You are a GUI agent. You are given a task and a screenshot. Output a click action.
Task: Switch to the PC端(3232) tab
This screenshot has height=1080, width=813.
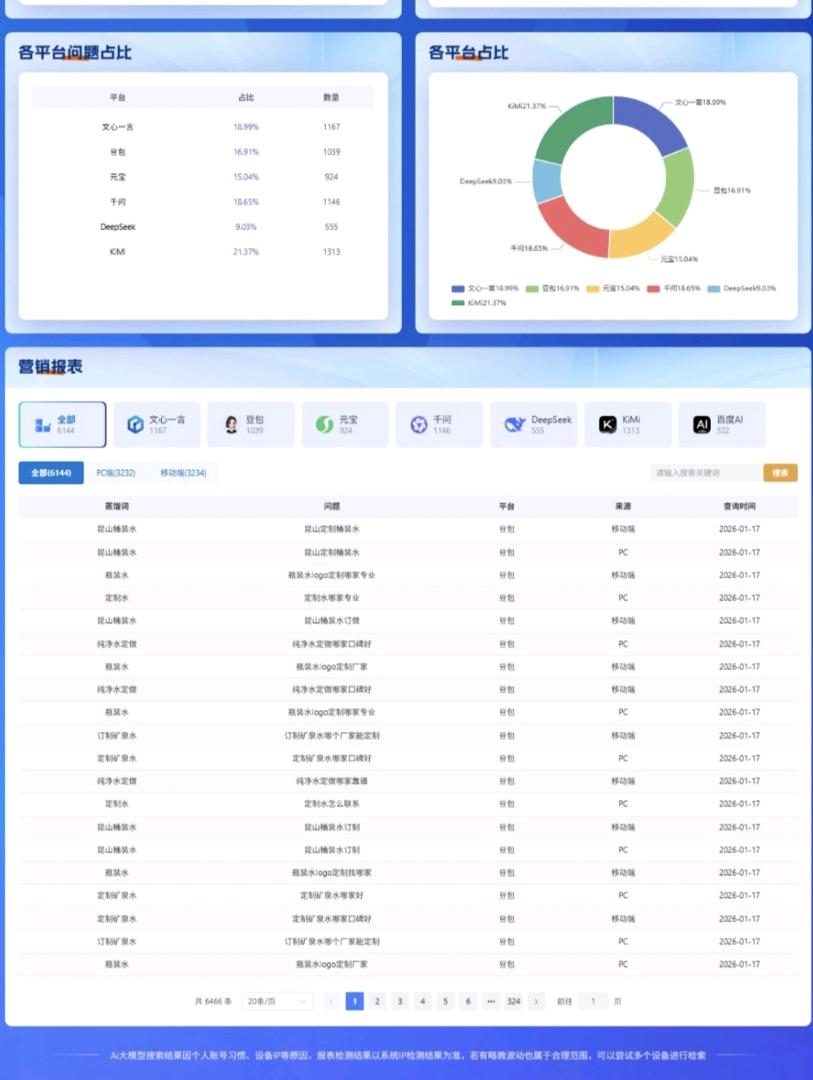coord(116,473)
